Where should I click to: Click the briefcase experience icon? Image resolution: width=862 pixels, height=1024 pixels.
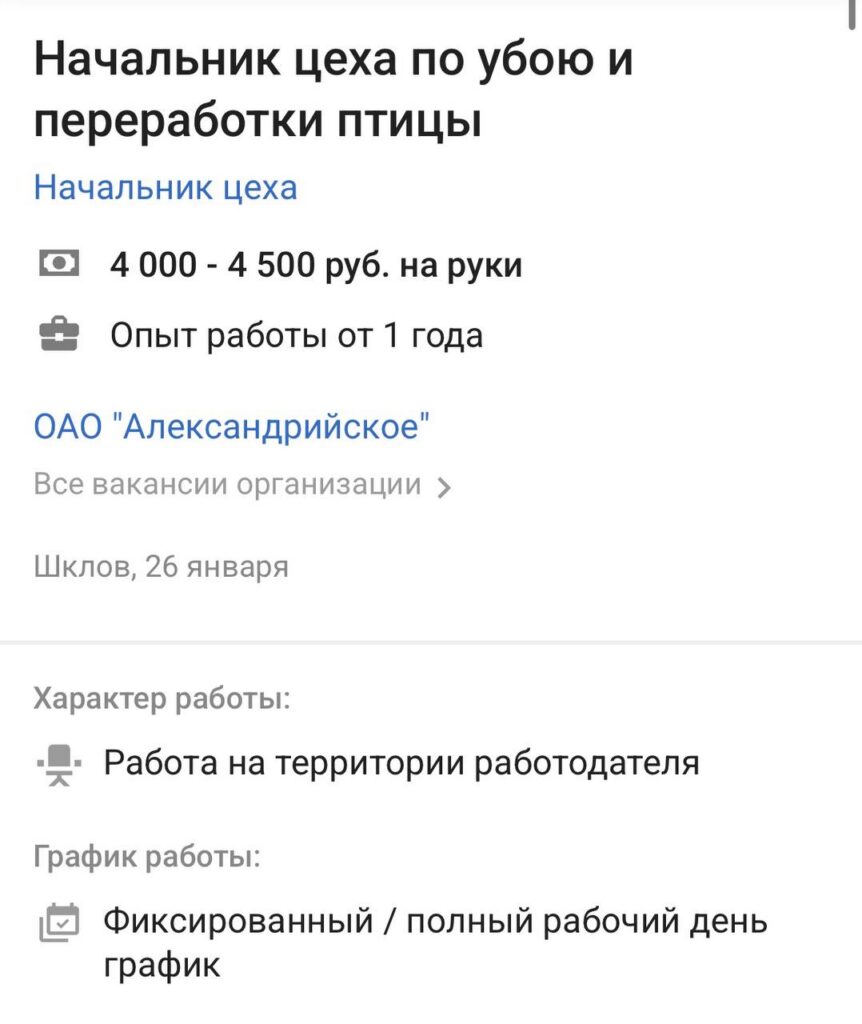[x=58, y=336]
